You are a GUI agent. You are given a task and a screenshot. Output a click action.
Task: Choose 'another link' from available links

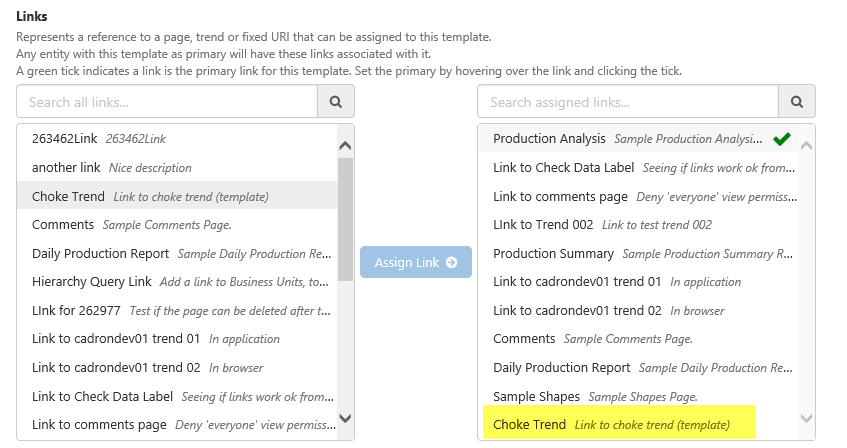click(66, 167)
